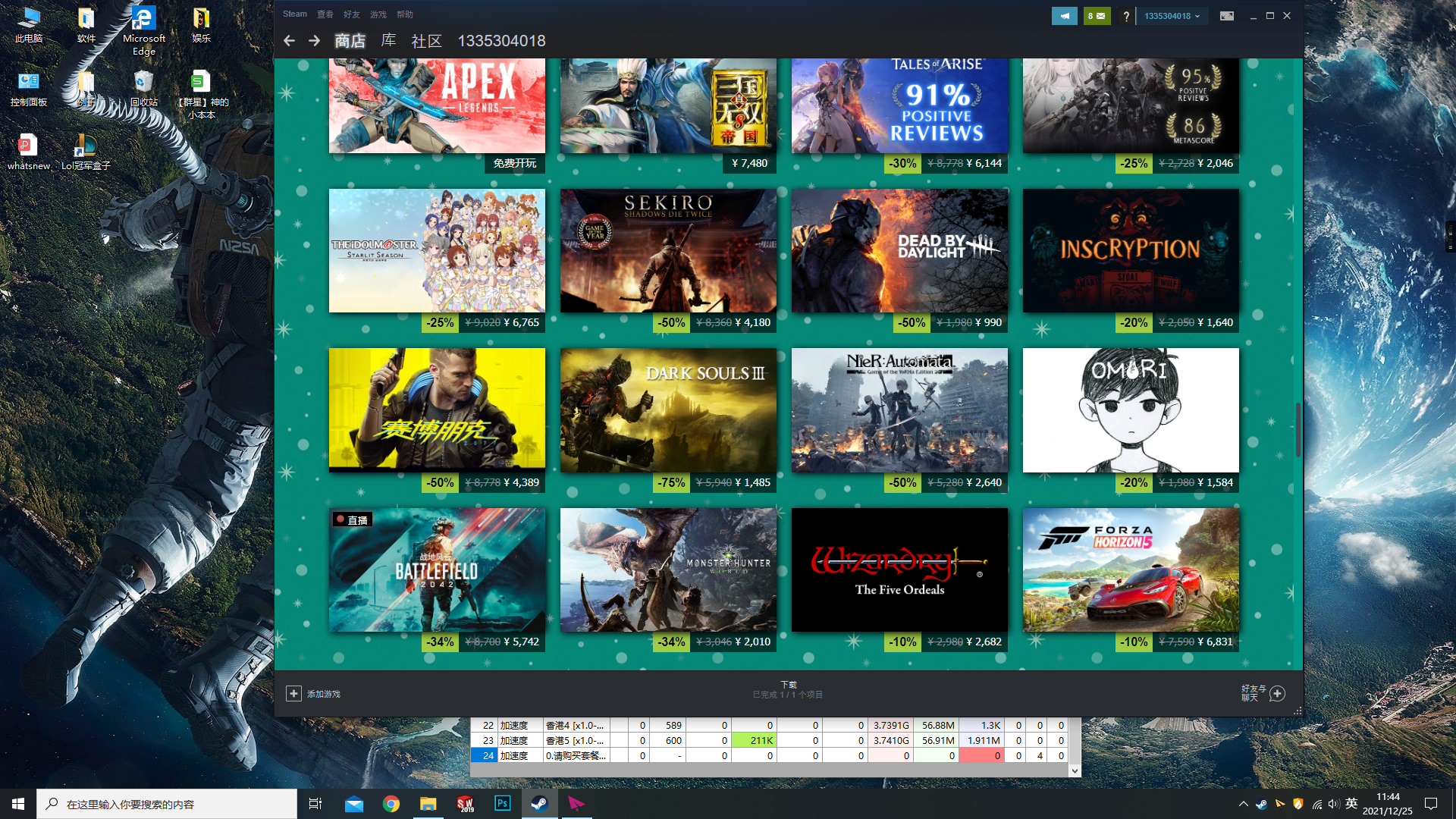Click the plus icon to add a game

click(293, 694)
